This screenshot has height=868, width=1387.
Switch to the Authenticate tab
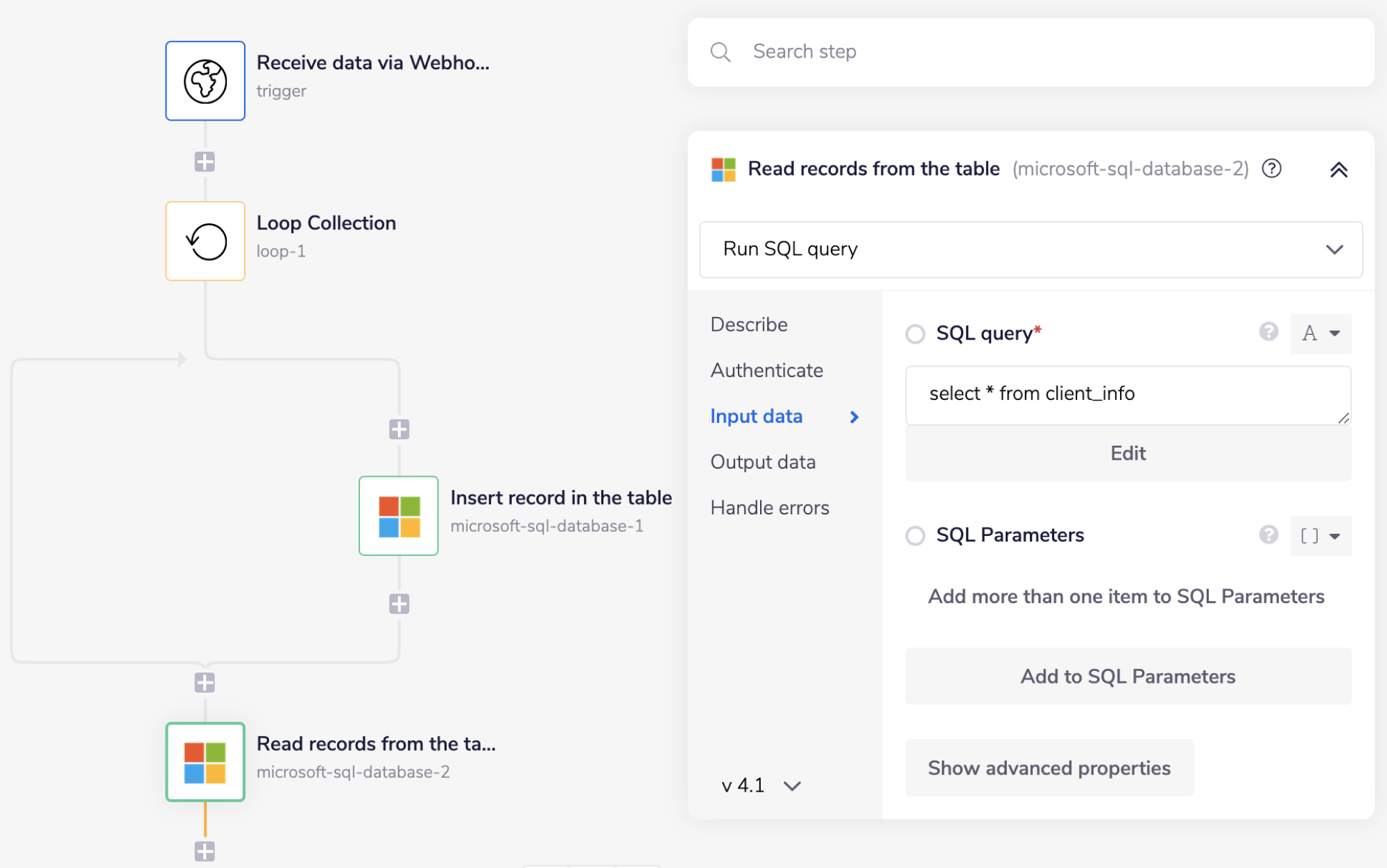[x=766, y=370]
